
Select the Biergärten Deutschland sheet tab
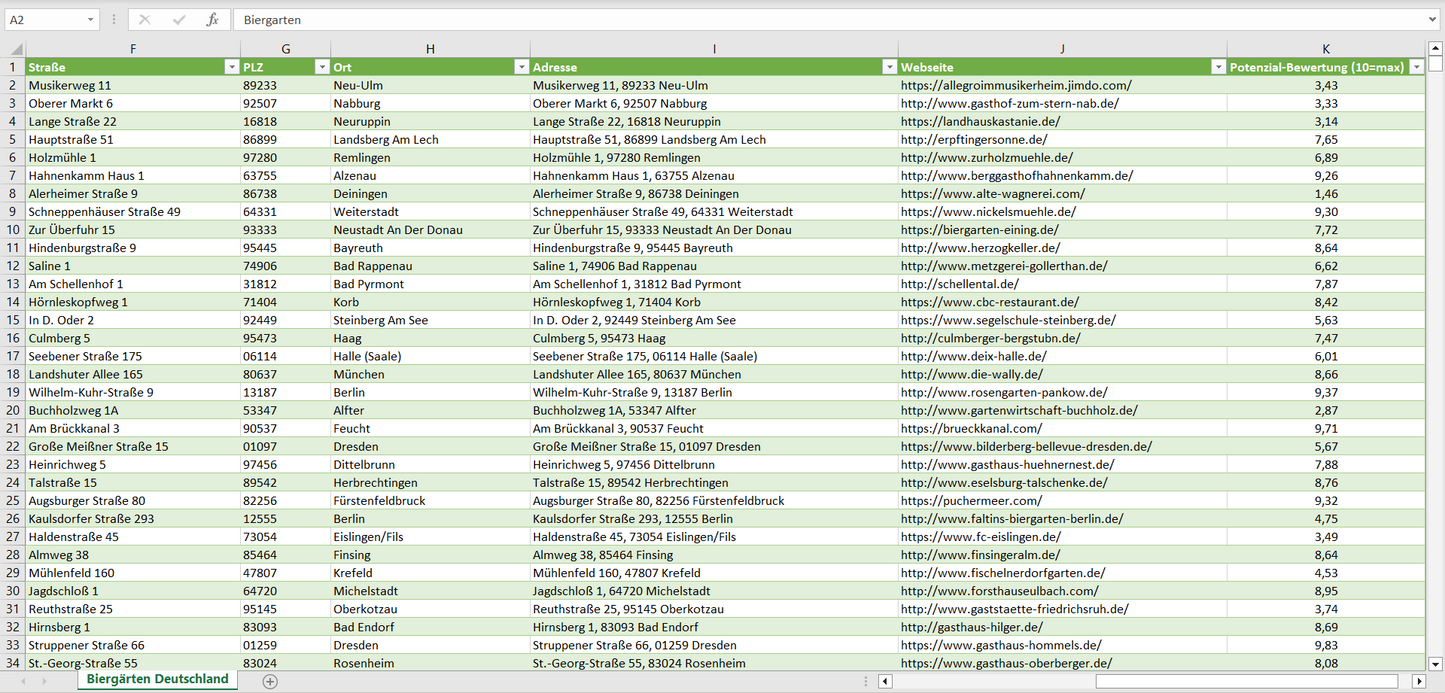tap(157, 679)
